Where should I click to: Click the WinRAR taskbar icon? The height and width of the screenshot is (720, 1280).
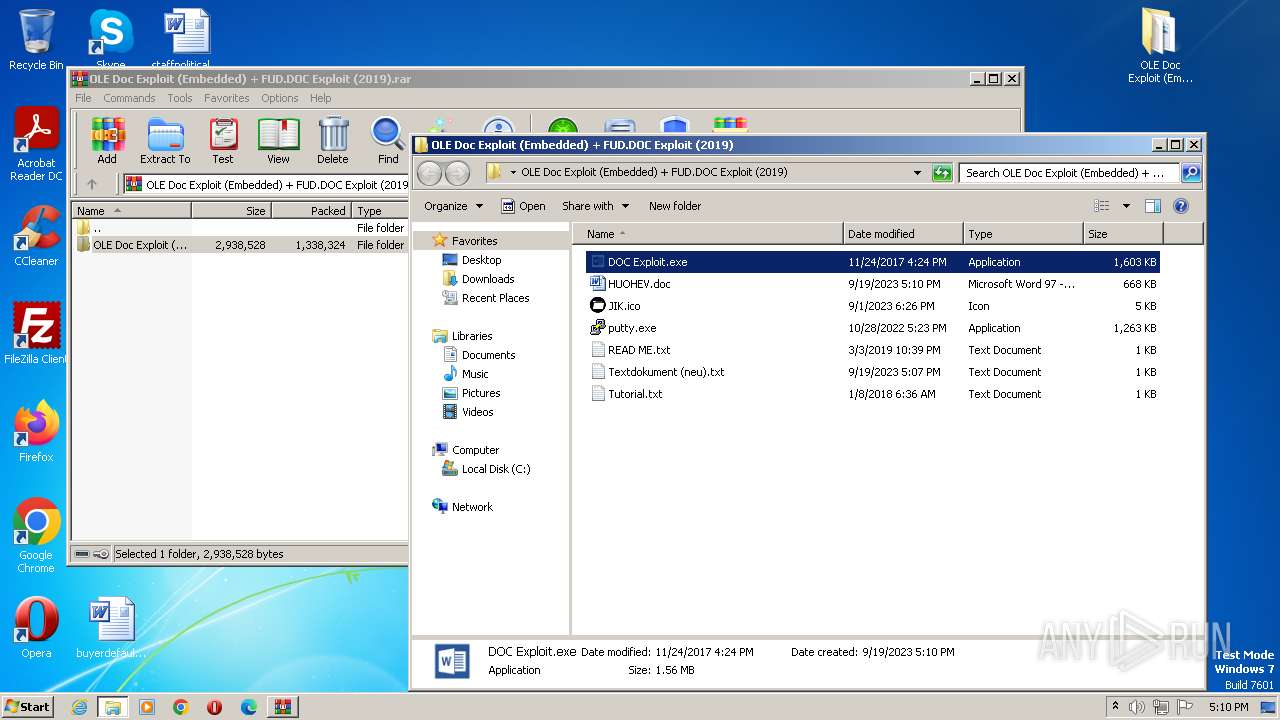[x=282, y=707]
